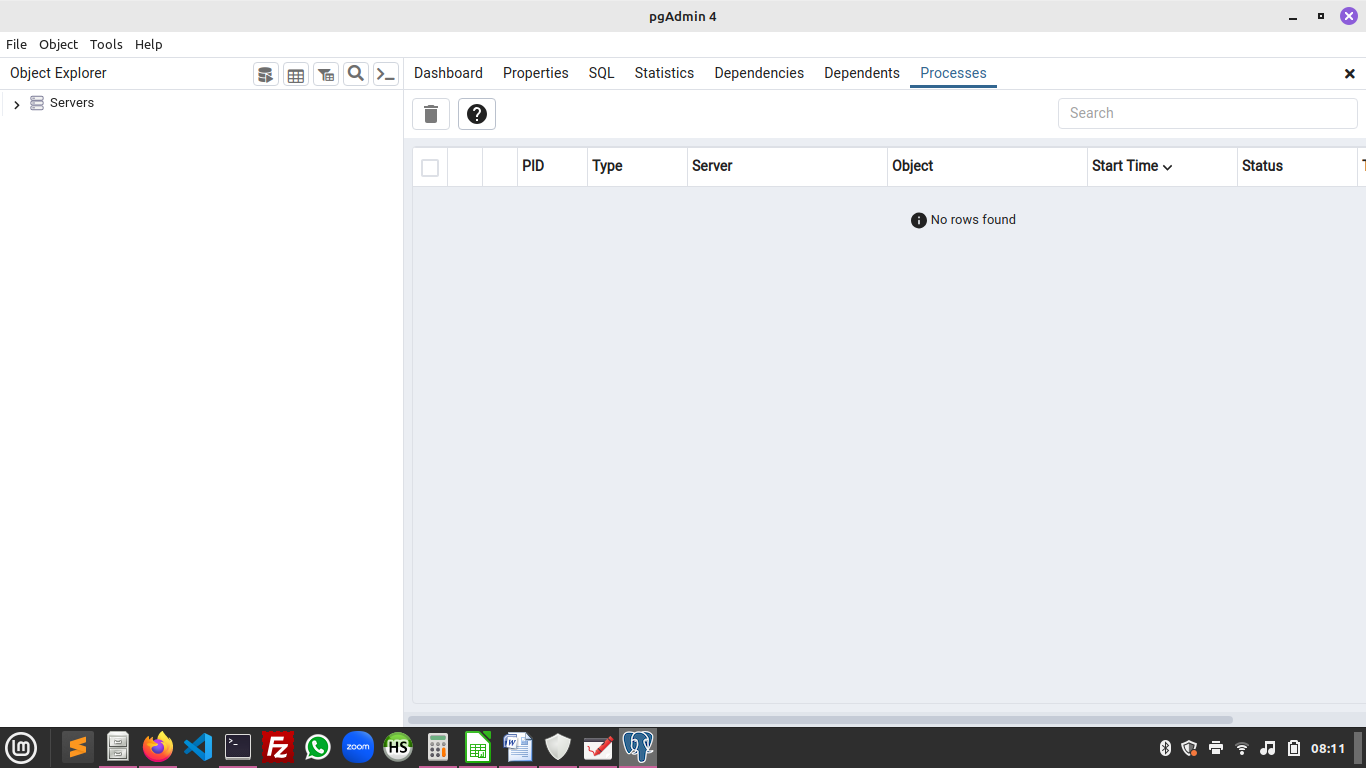Open the Wi-Fi network tray icon
Screen dimensions: 1366x768
[1242, 748]
